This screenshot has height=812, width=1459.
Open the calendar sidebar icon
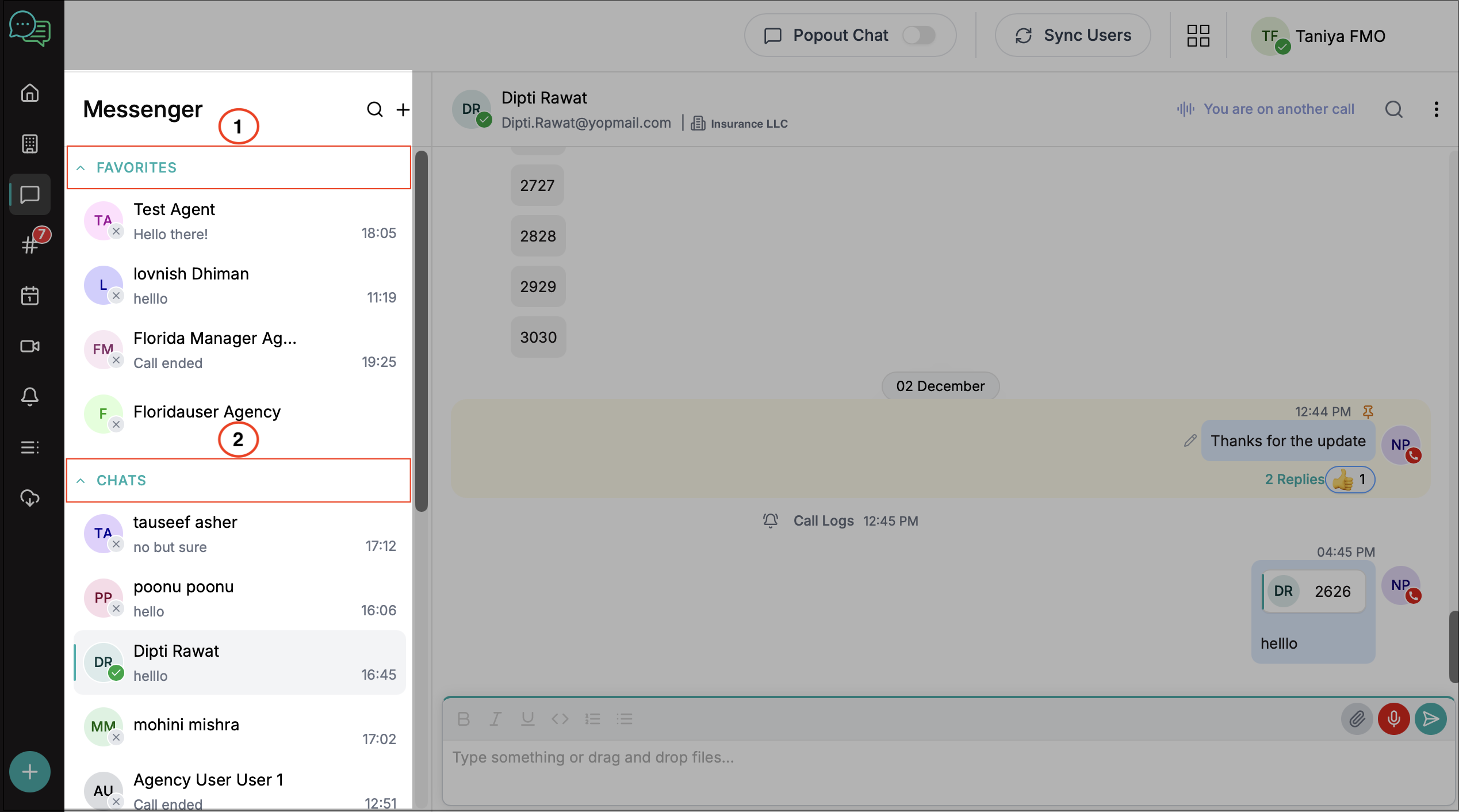(30, 296)
